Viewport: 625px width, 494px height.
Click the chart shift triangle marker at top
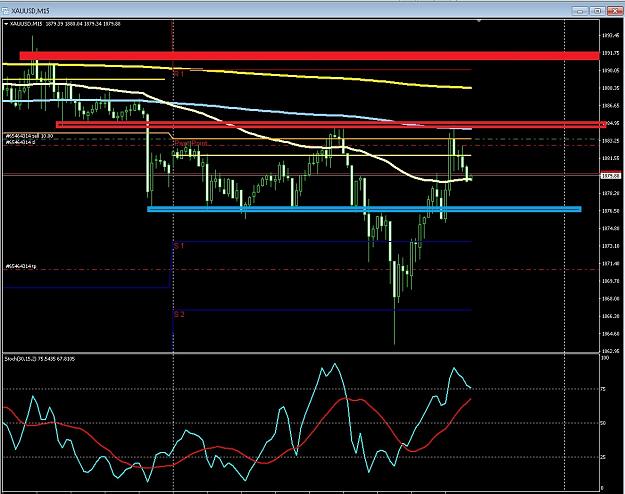pos(479,20)
